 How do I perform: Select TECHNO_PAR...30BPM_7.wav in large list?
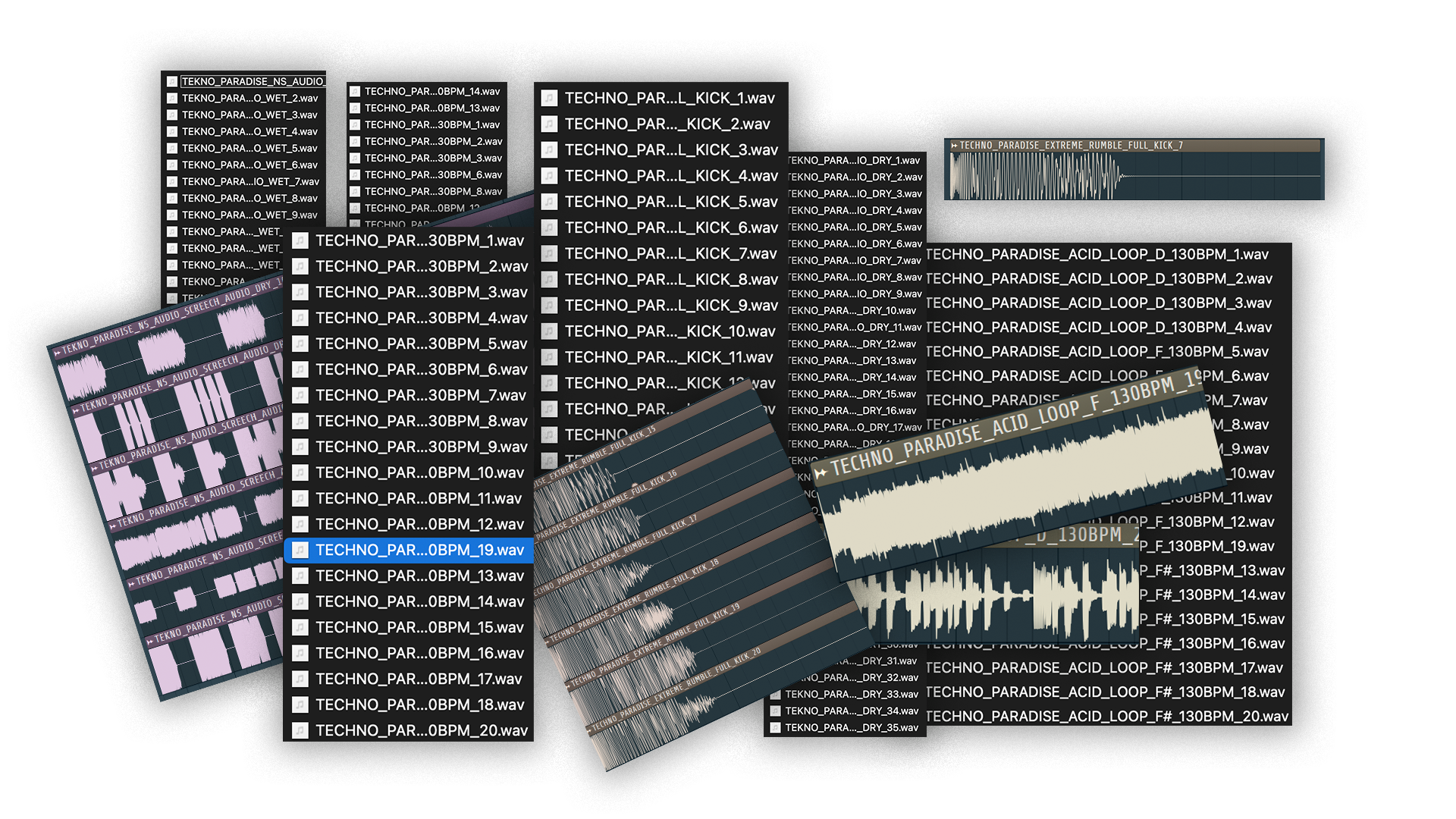click(x=420, y=396)
